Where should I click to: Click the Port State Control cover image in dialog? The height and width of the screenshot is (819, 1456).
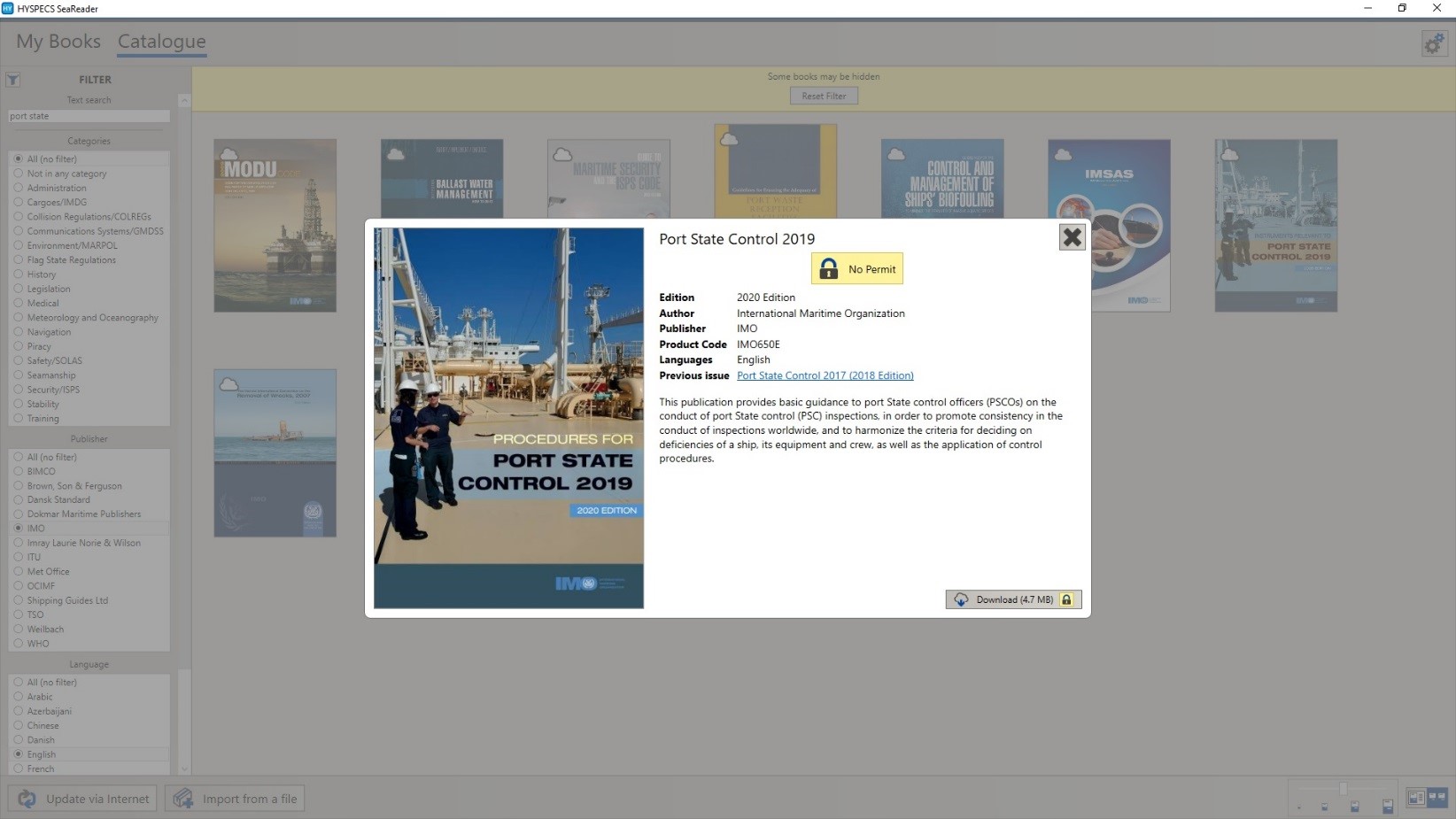[508, 418]
